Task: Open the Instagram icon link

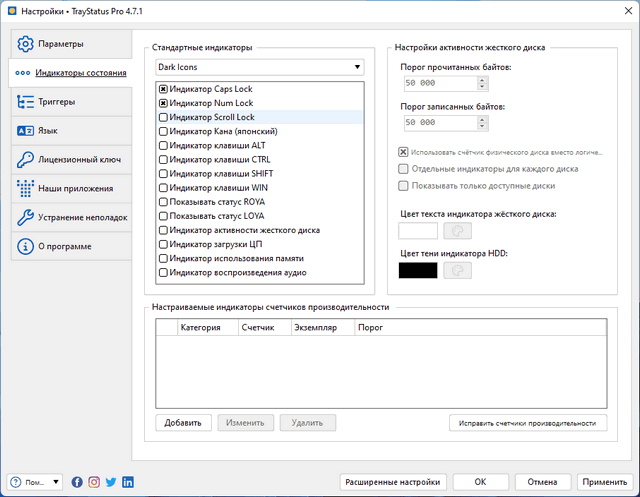Action: [94, 482]
